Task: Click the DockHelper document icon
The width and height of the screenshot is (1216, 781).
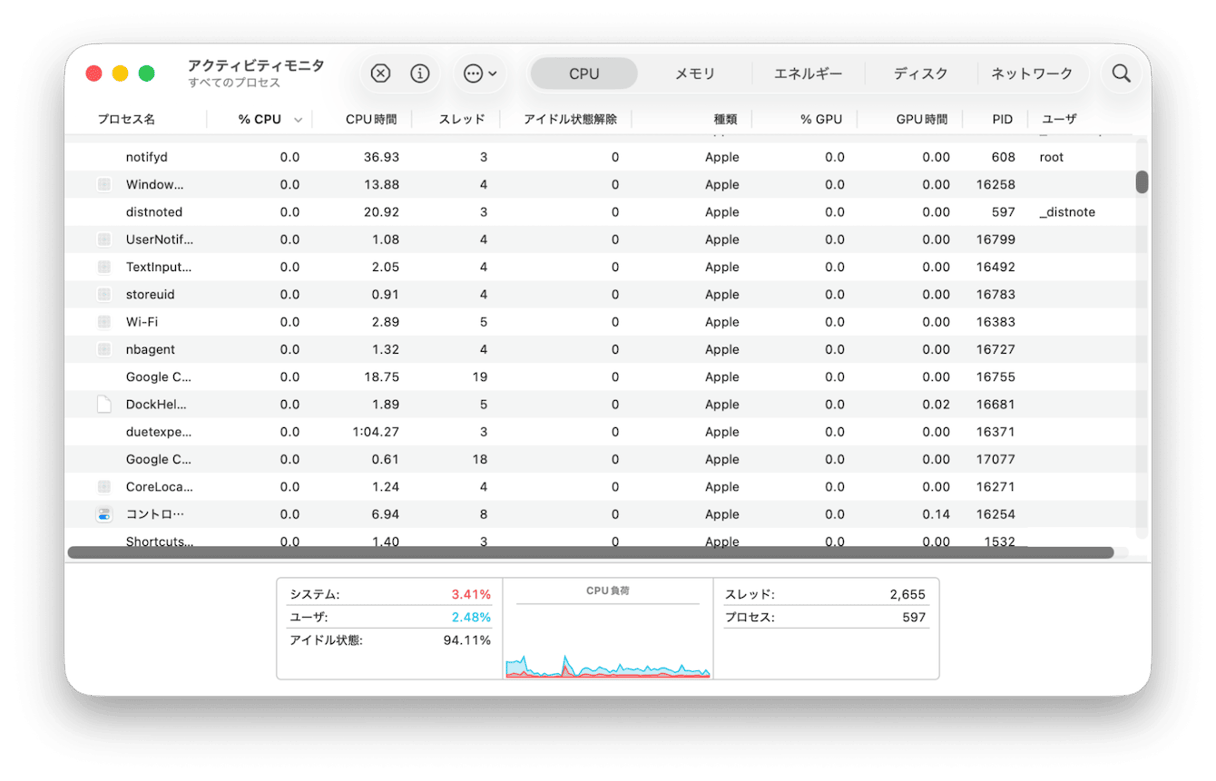Action: [x=104, y=404]
